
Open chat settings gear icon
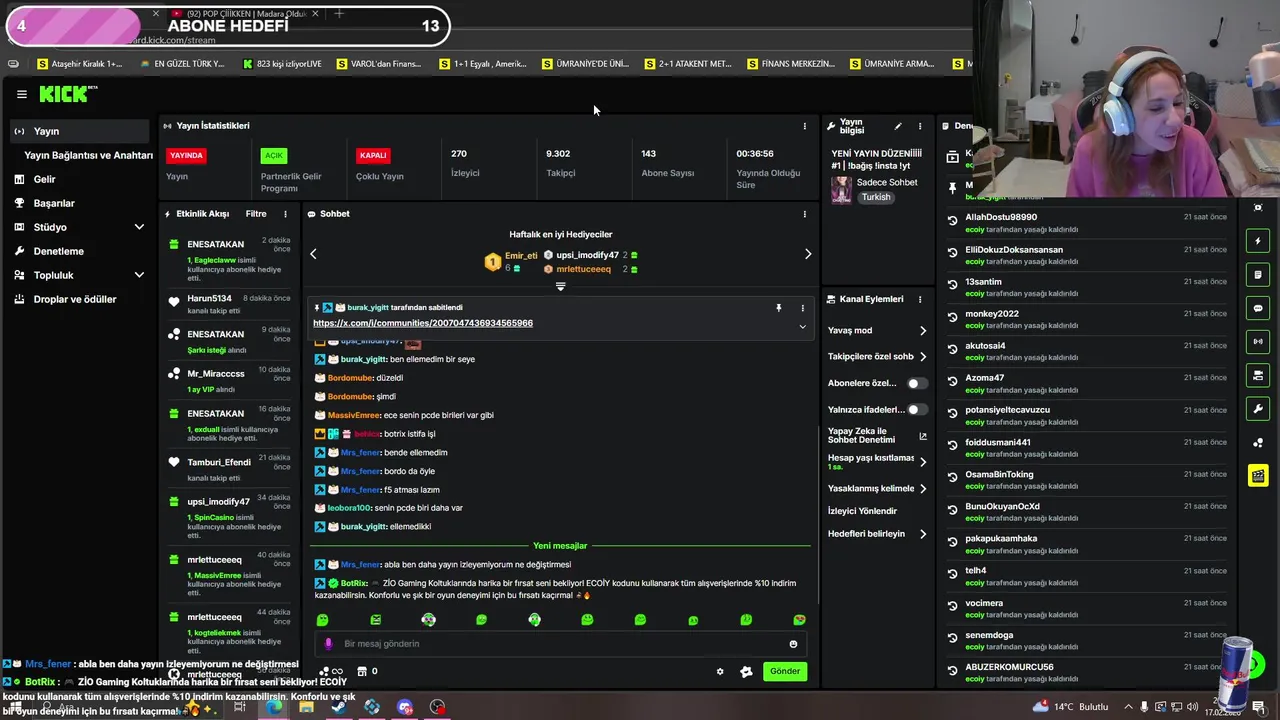[719, 672]
